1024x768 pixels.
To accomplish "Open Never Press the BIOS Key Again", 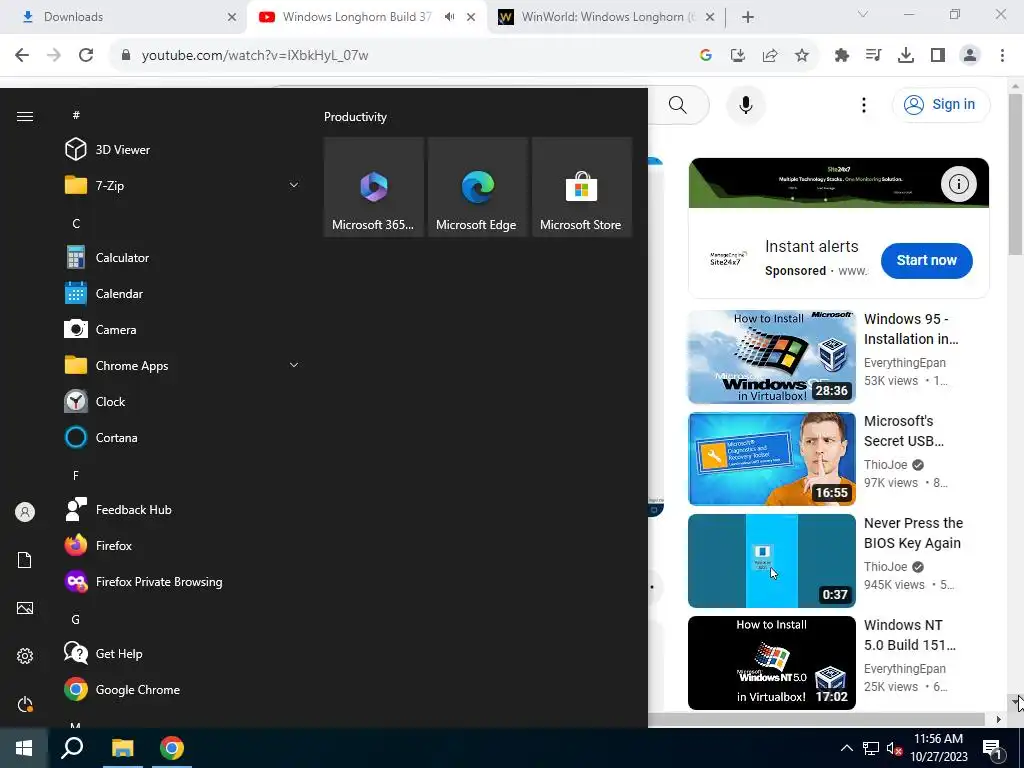I will [x=913, y=533].
